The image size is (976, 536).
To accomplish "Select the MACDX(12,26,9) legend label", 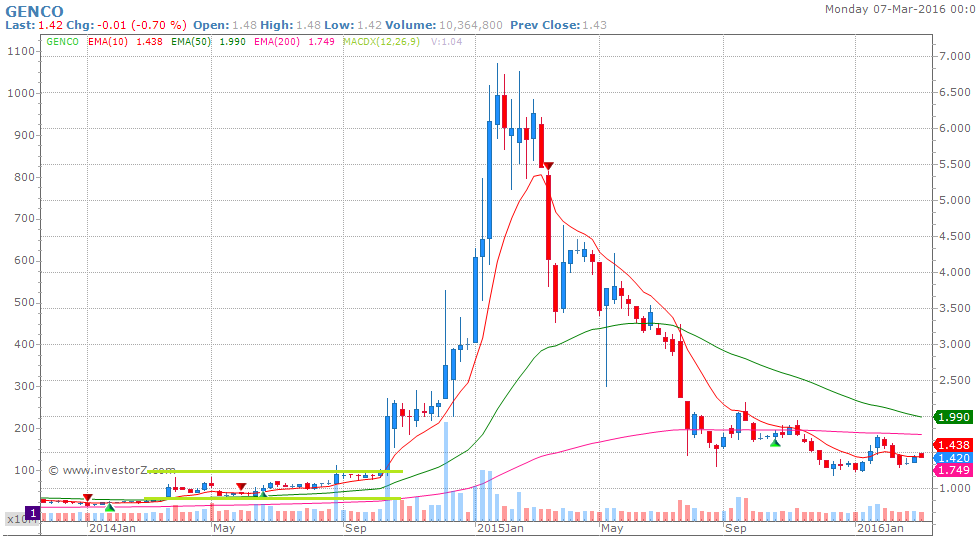I will pos(382,42).
